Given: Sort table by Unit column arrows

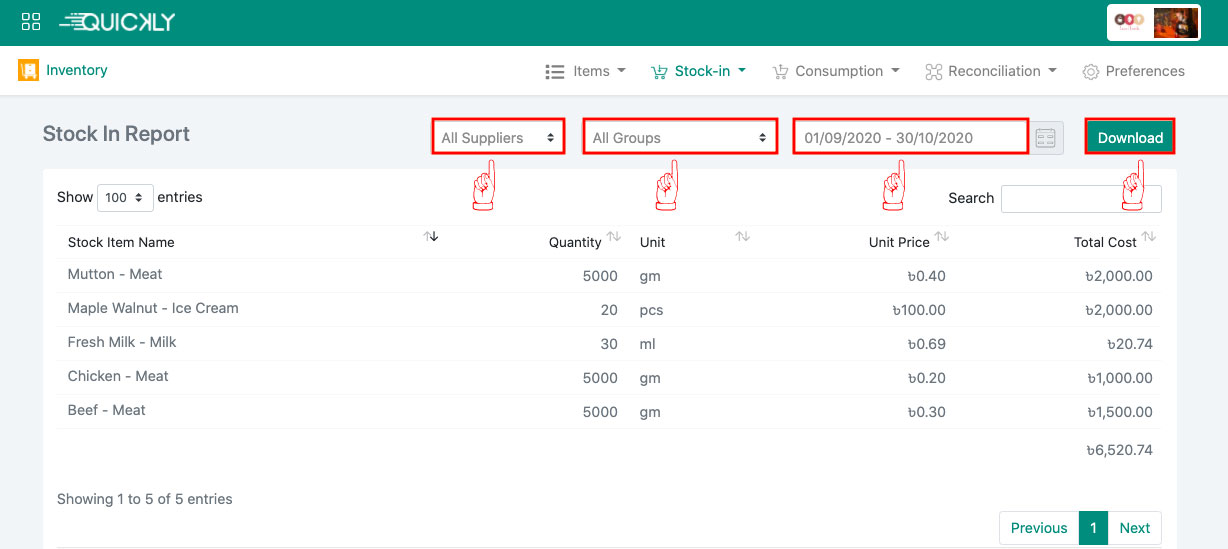Looking at the screenshot, I should 743,237.
